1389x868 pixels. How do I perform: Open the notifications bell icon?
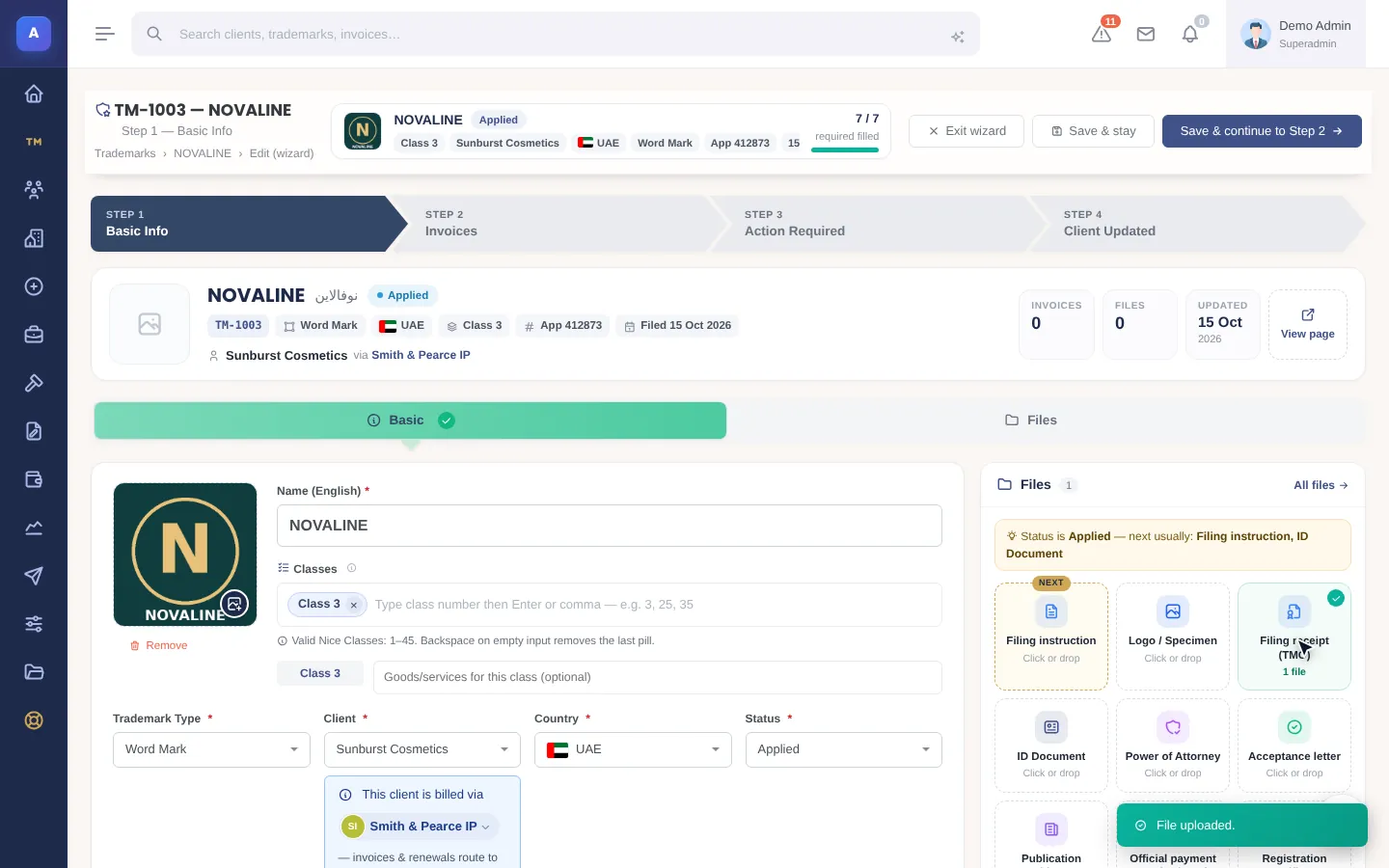[x=1190, y=34]
